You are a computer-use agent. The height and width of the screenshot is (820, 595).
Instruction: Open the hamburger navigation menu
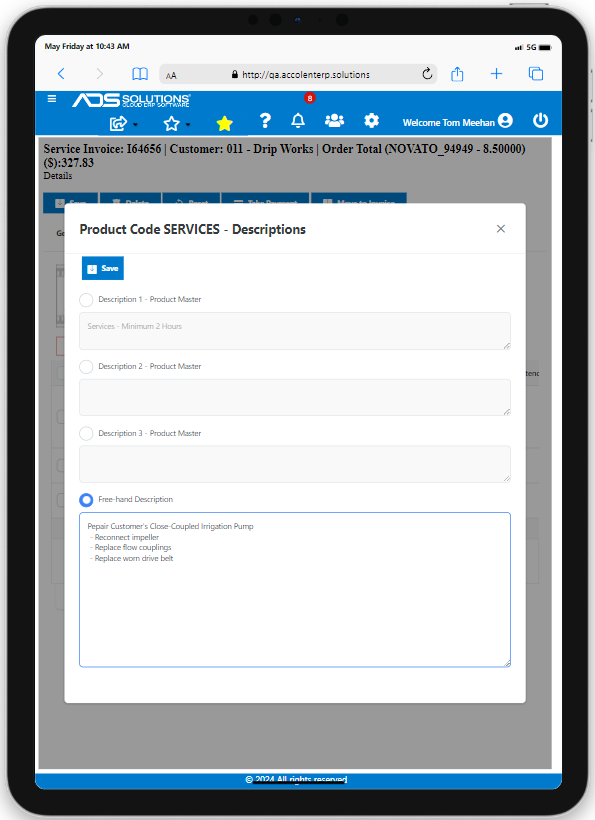pos(52,99)
